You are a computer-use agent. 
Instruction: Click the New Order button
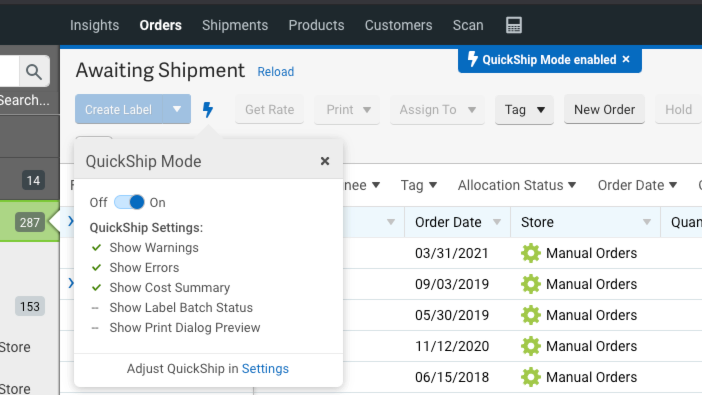(x=604, y=110)
